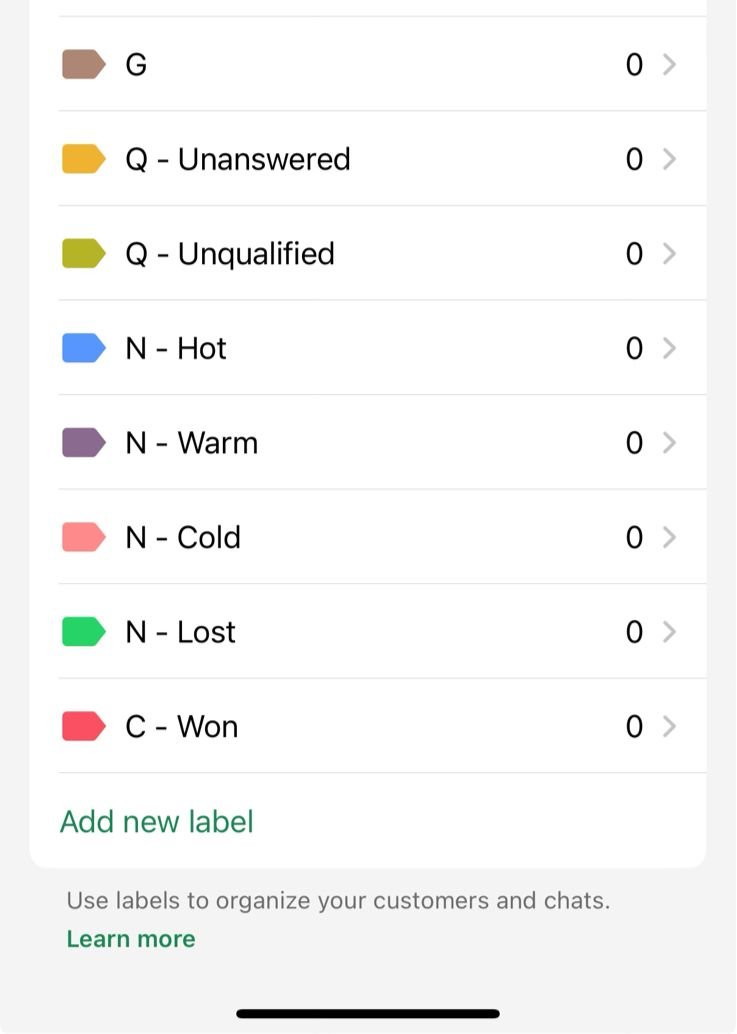737x1034 pixels.
Task: Tap the brown G label icon
Action: click(x=84, y=65)
